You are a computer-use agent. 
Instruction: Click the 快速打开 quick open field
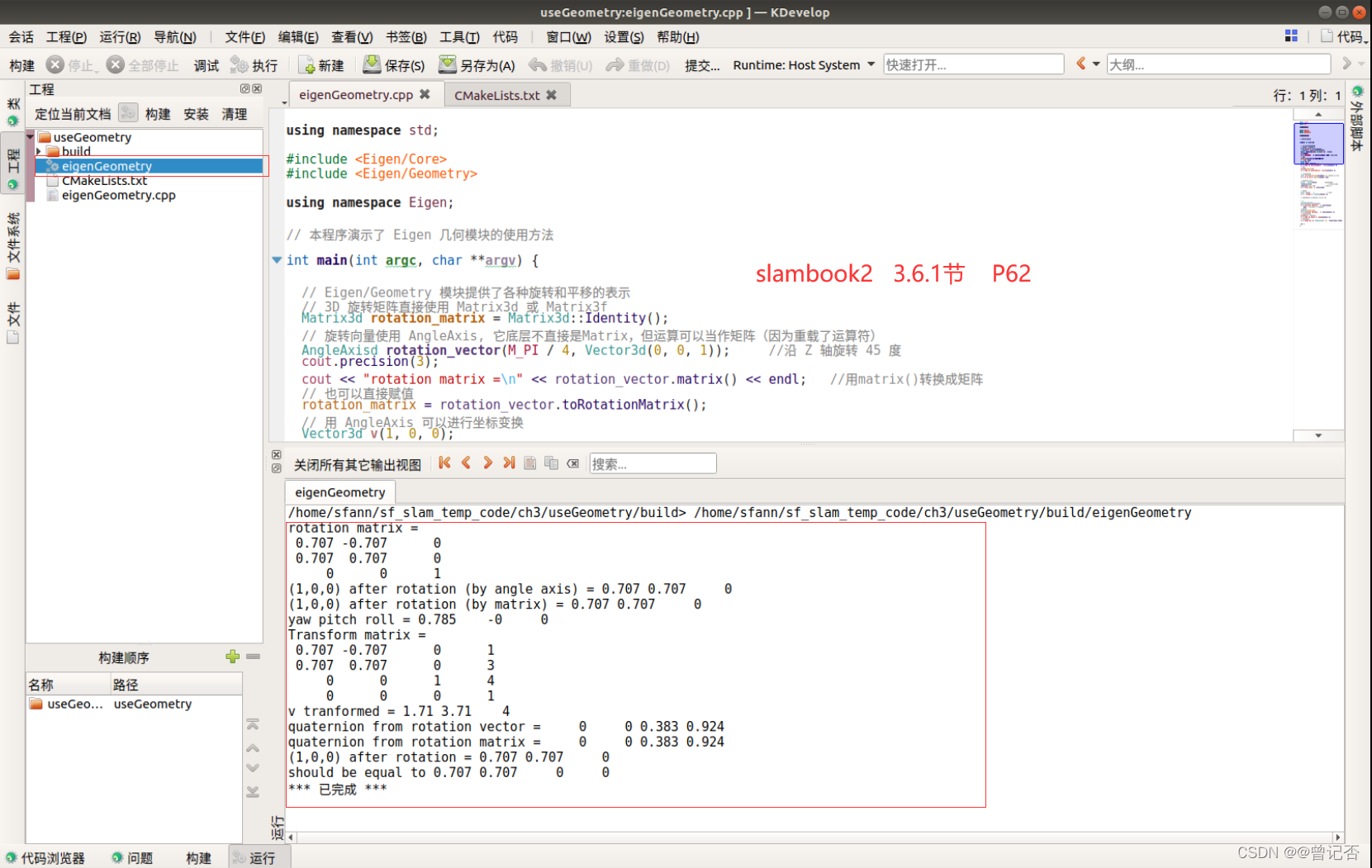973,64
